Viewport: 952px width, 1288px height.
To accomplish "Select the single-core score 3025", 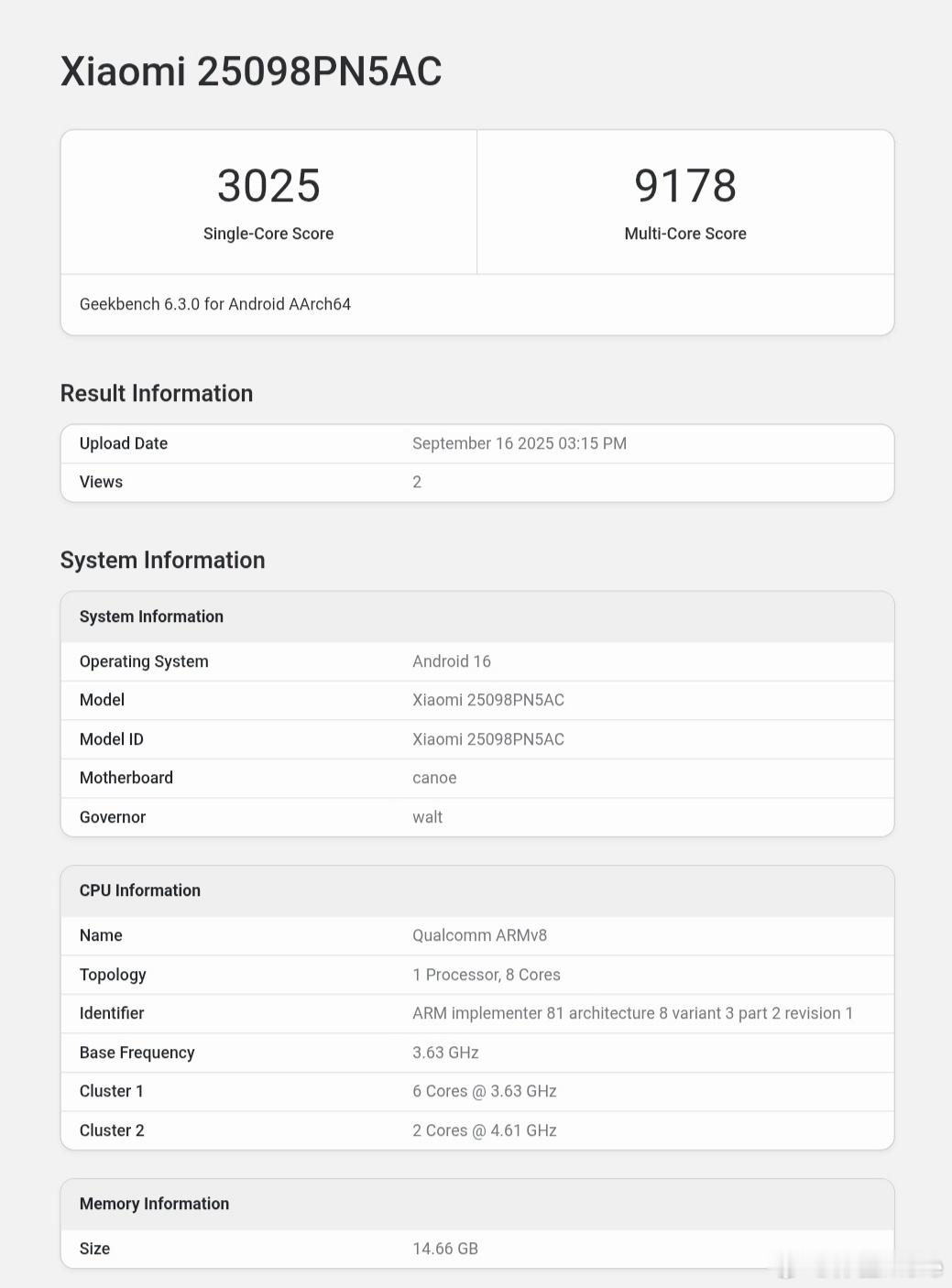I will click(x=268, y=185).
